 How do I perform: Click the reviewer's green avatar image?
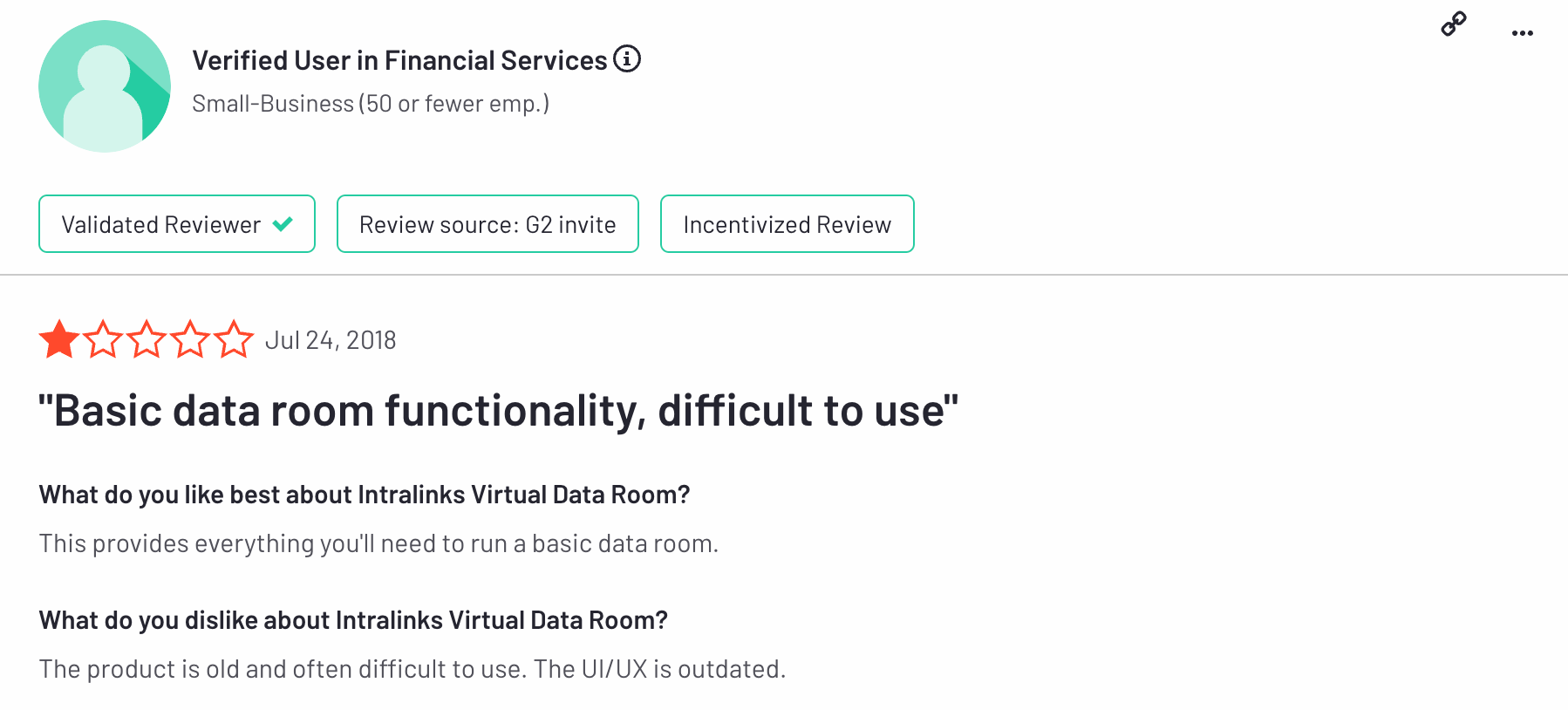(105, 86)
